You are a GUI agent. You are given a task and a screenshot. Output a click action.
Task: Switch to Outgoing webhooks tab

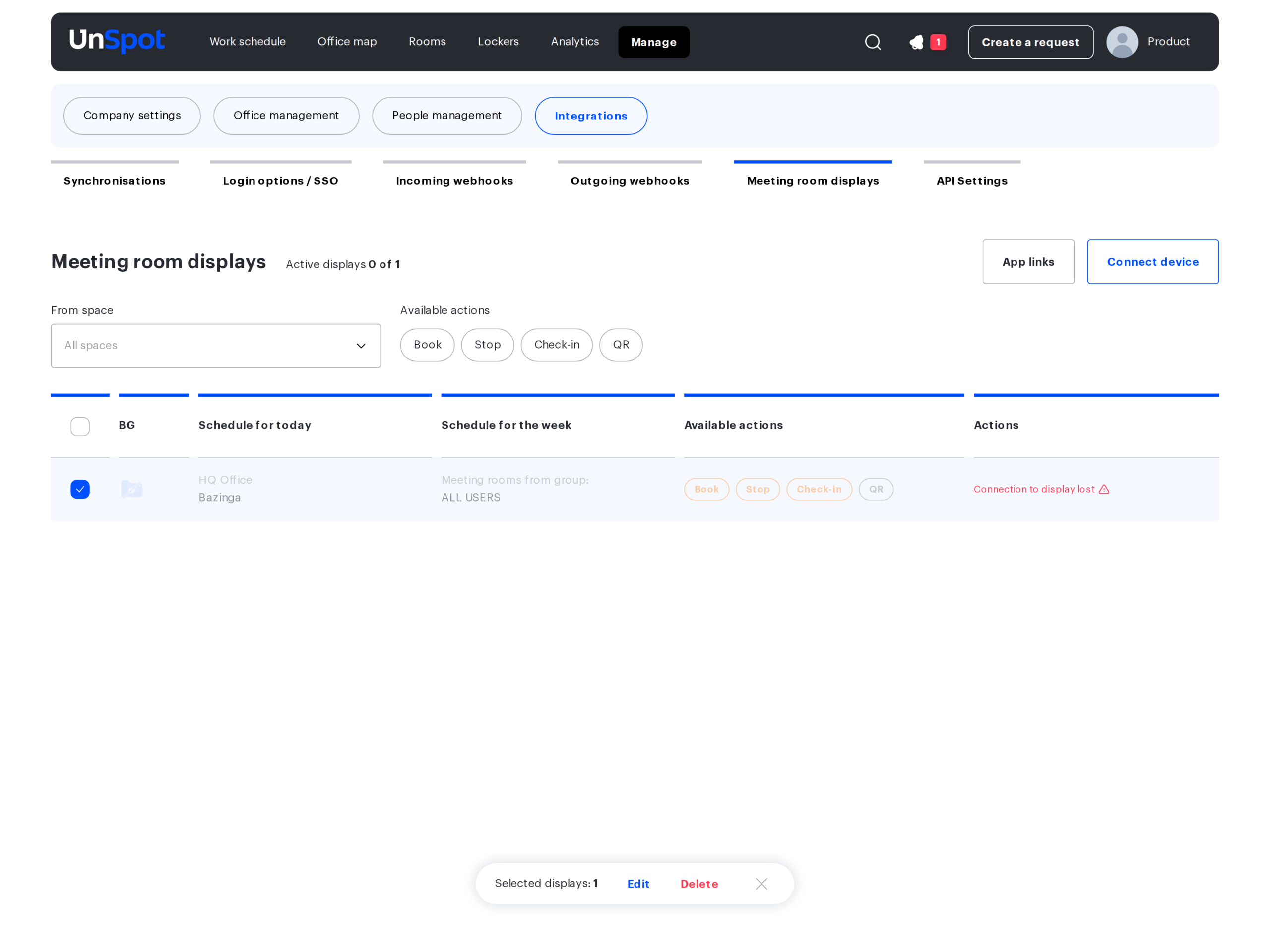click(630, 181)
